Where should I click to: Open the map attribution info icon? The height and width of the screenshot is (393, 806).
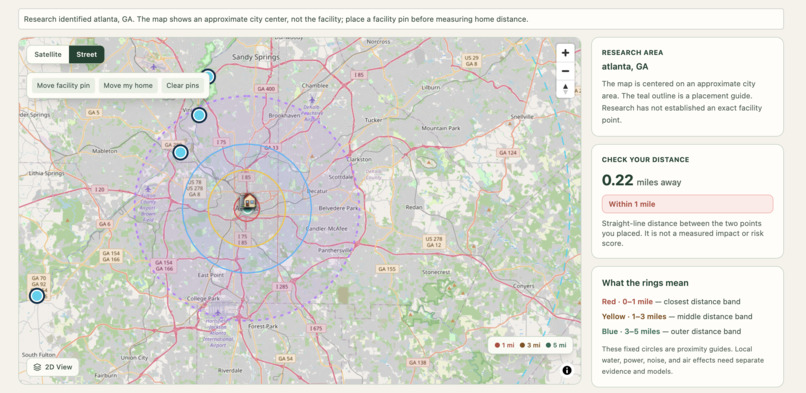coord(567,370)
